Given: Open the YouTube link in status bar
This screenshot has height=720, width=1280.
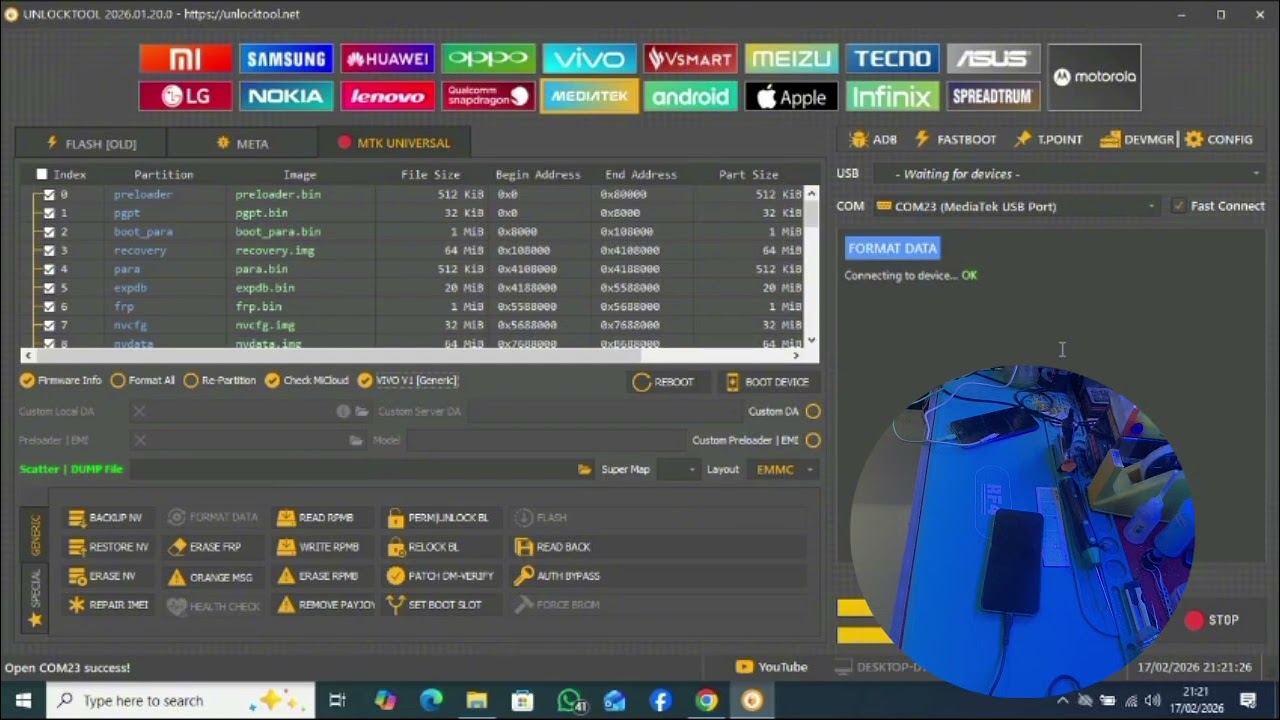Looking at the screenshot, I should (x=771, y=667).
